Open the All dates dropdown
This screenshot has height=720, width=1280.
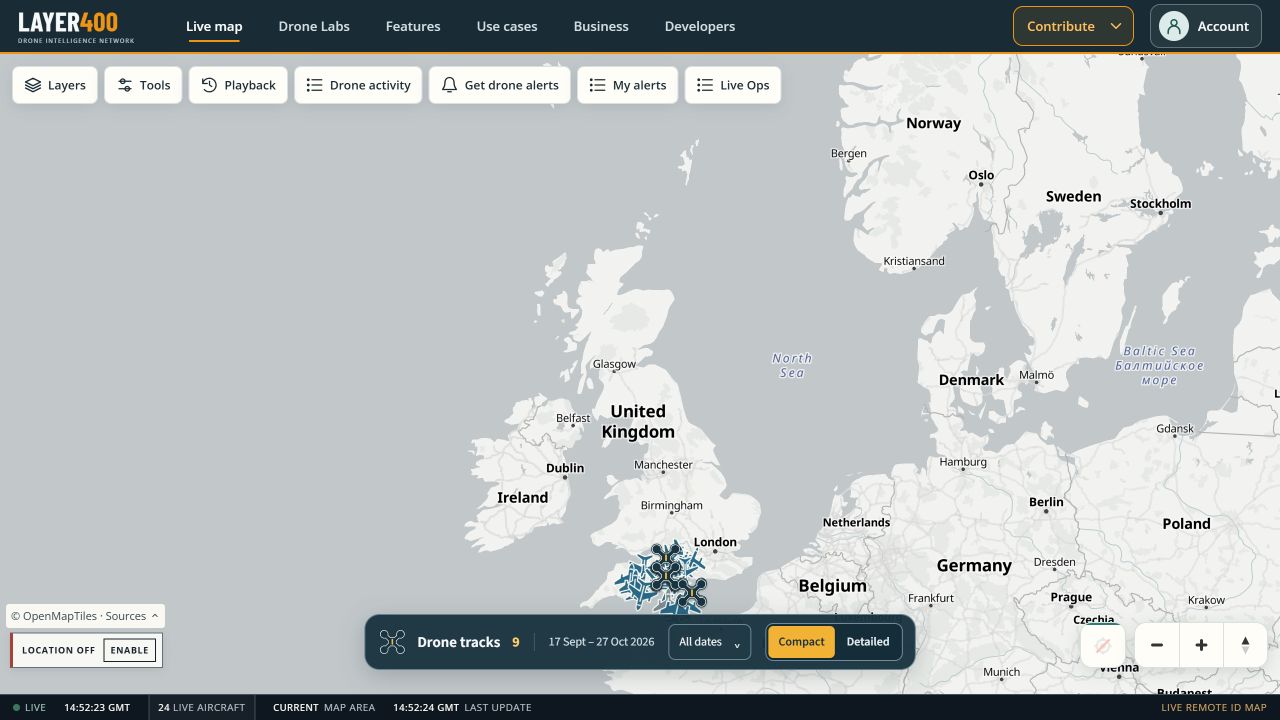(x=709, y=642)
